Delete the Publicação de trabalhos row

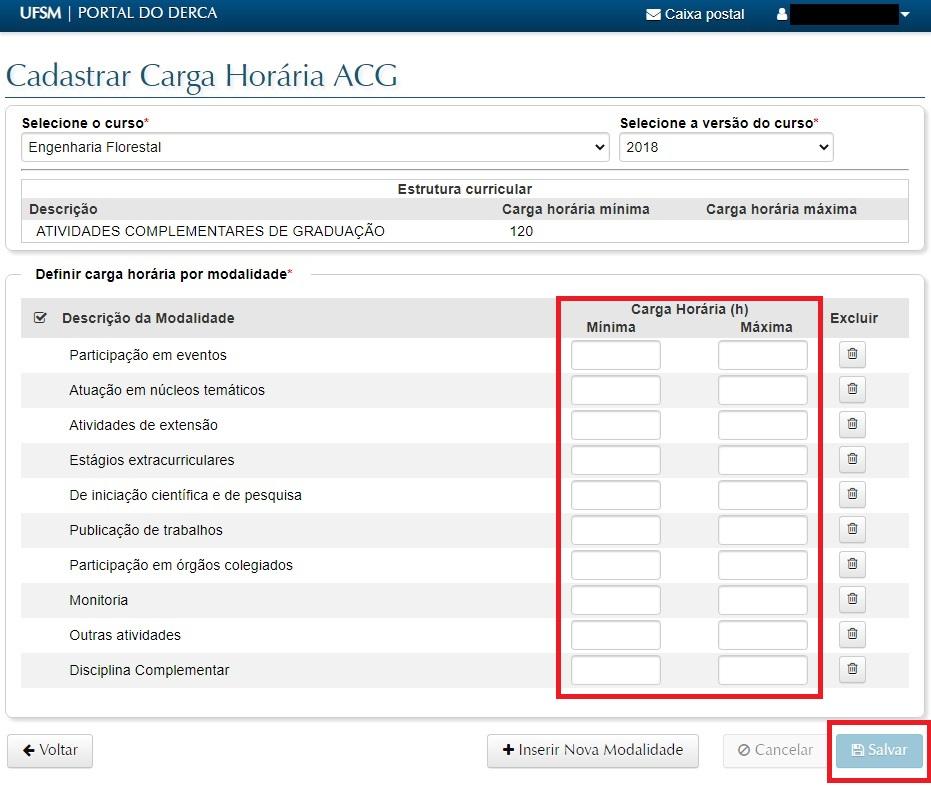pyautogui.click(x=852, y=530)
